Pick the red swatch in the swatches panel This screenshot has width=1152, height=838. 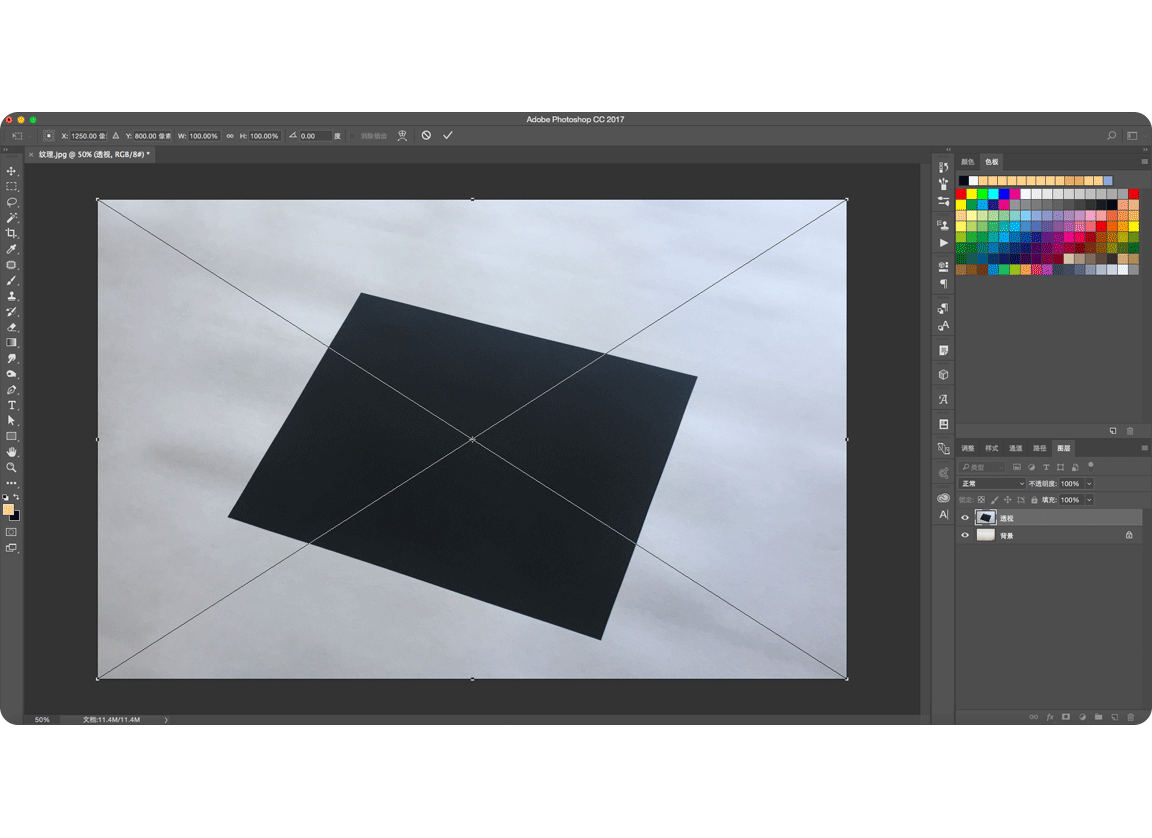(x=961, y=194)
